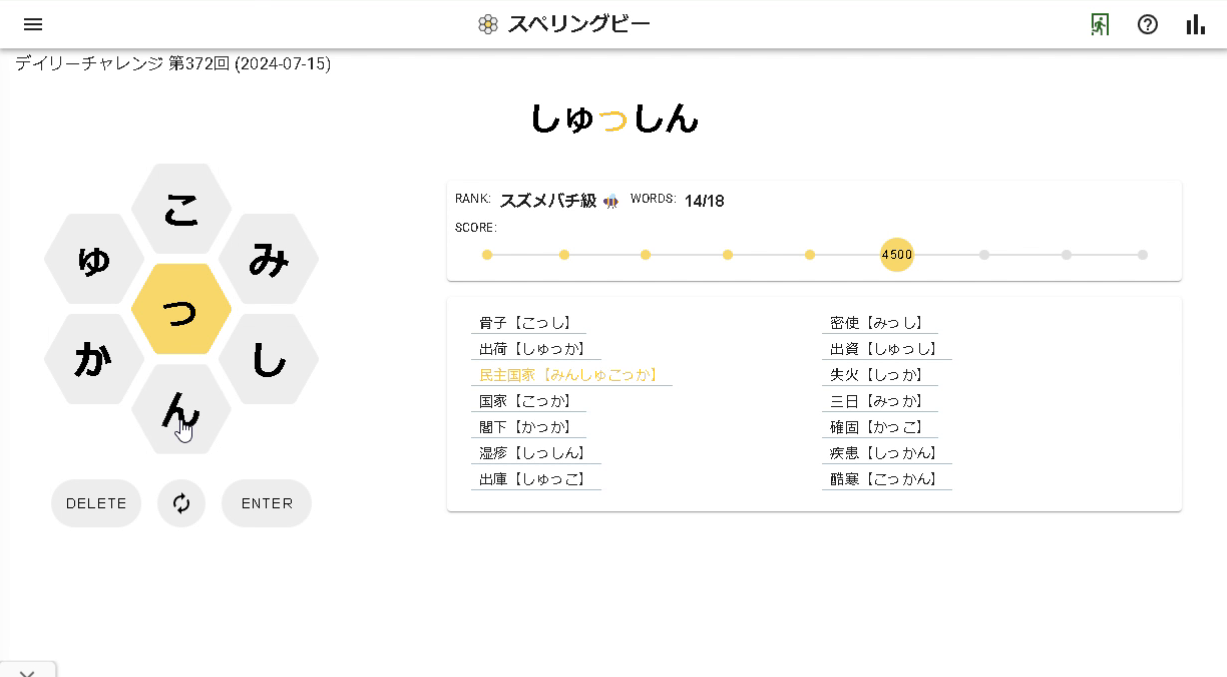The height and width of the screenshot is (677, 1227).
Task: View statistics via the bar chart icon
Action: coord(1195,23)
